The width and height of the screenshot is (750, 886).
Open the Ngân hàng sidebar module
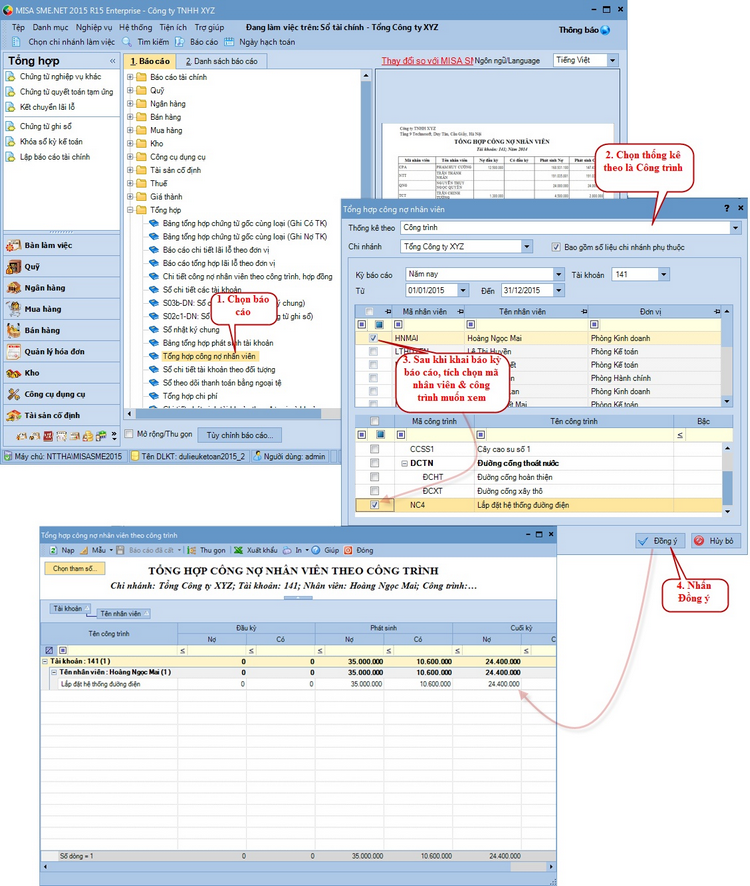click(62, 288)
